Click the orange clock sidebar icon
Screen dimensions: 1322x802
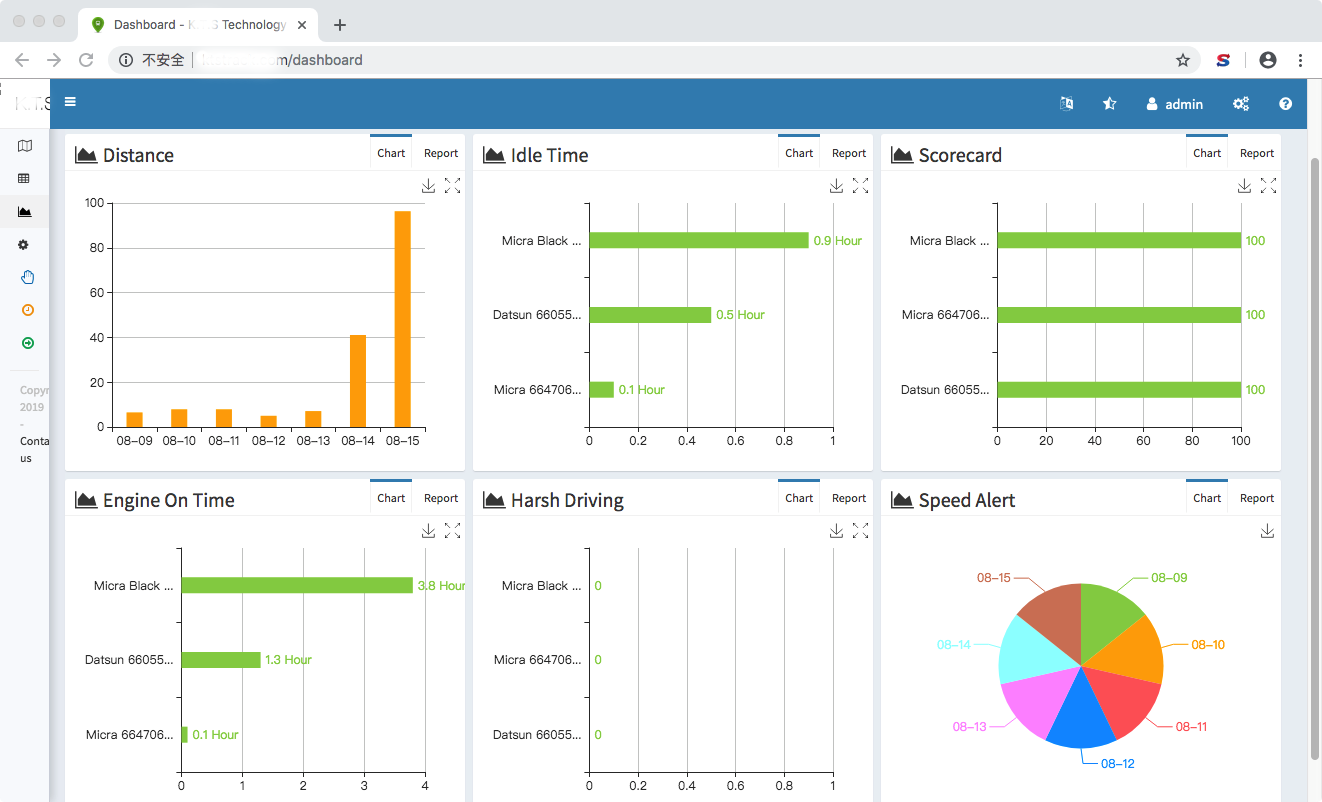(28, 310)
